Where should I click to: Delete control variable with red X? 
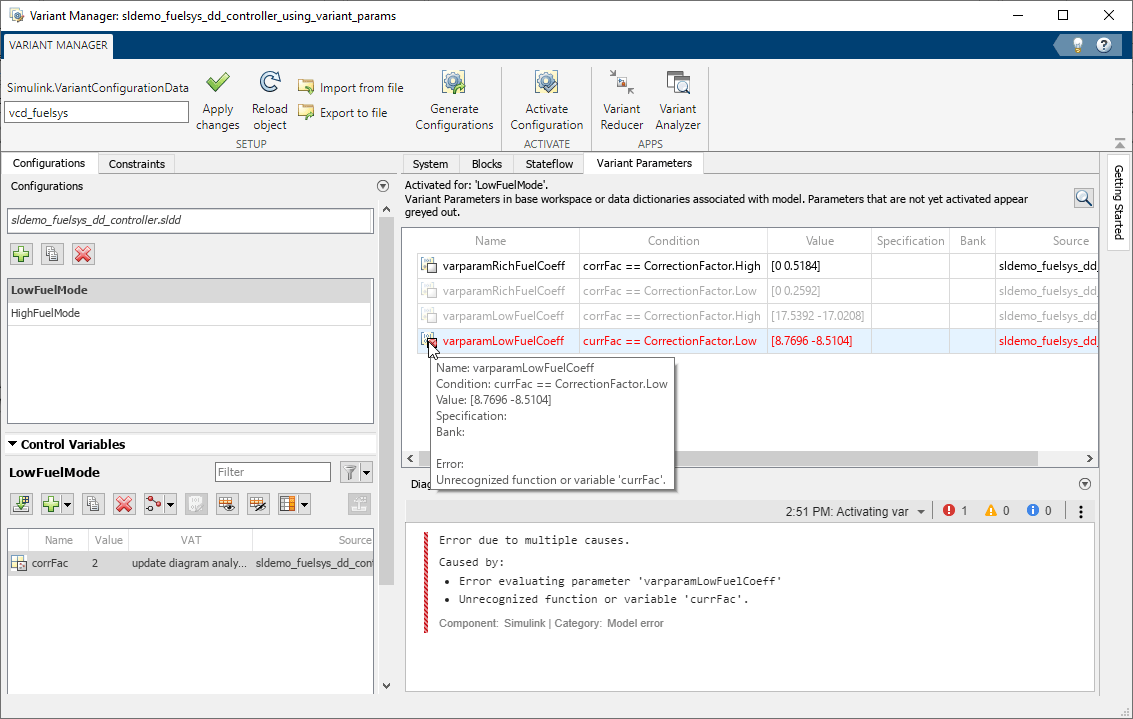(x=124, y=504)
